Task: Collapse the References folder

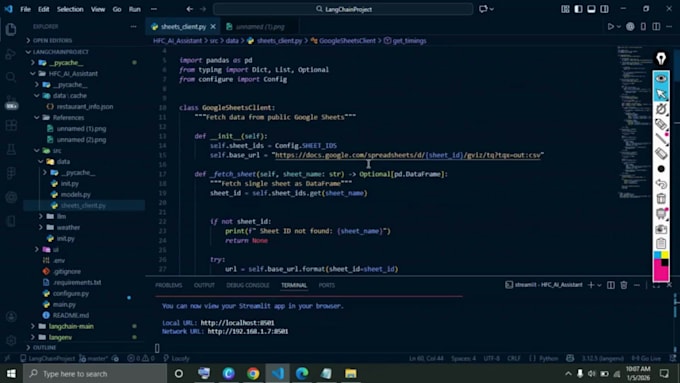Action: [x=85, y=118]
